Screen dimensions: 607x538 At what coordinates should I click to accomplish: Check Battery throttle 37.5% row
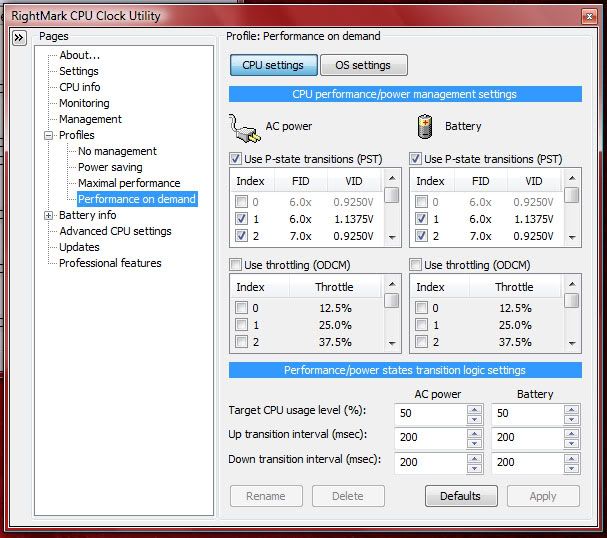422,342
